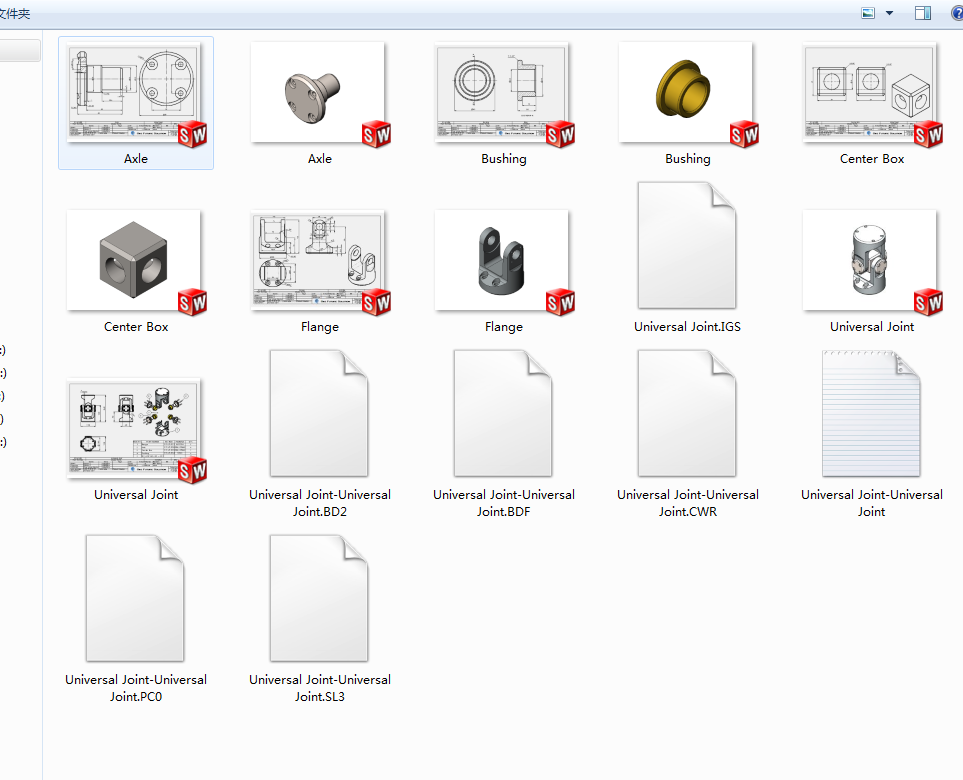
Task: Click the 'Universal Joint-Universal Joint.BD2' filename label
Action: (x=319, y=503)
